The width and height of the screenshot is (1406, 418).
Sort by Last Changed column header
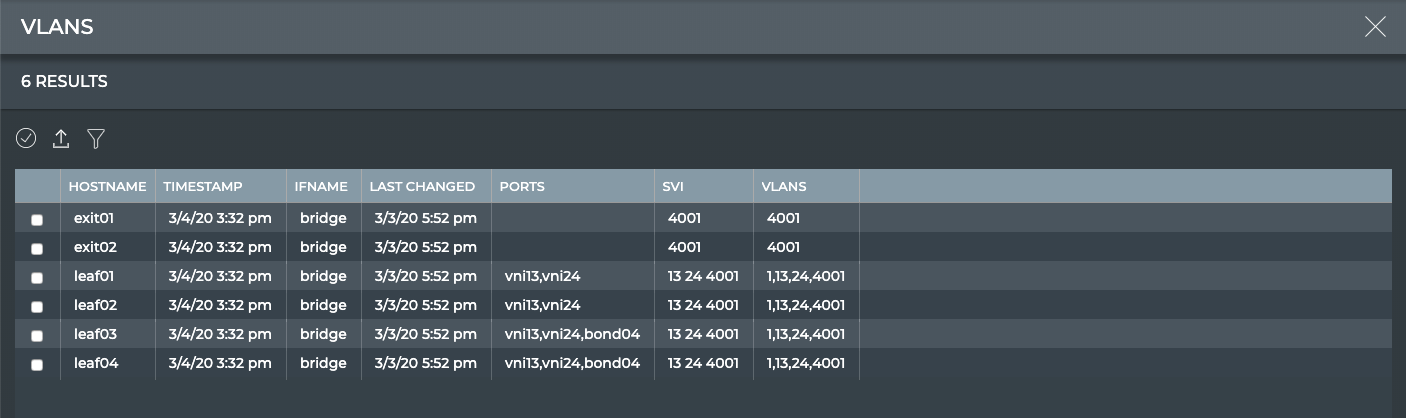coord(422,186)
